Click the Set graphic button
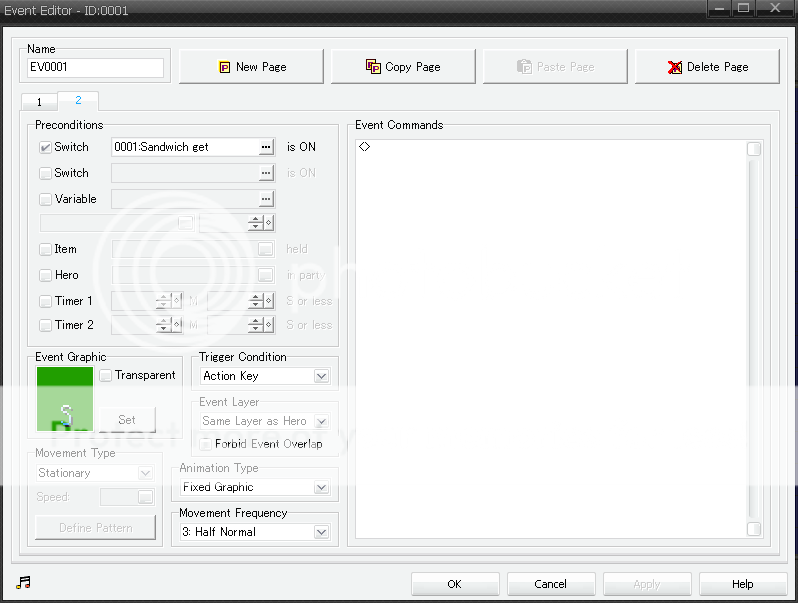 pyautogui.click(x=127, y=420)
